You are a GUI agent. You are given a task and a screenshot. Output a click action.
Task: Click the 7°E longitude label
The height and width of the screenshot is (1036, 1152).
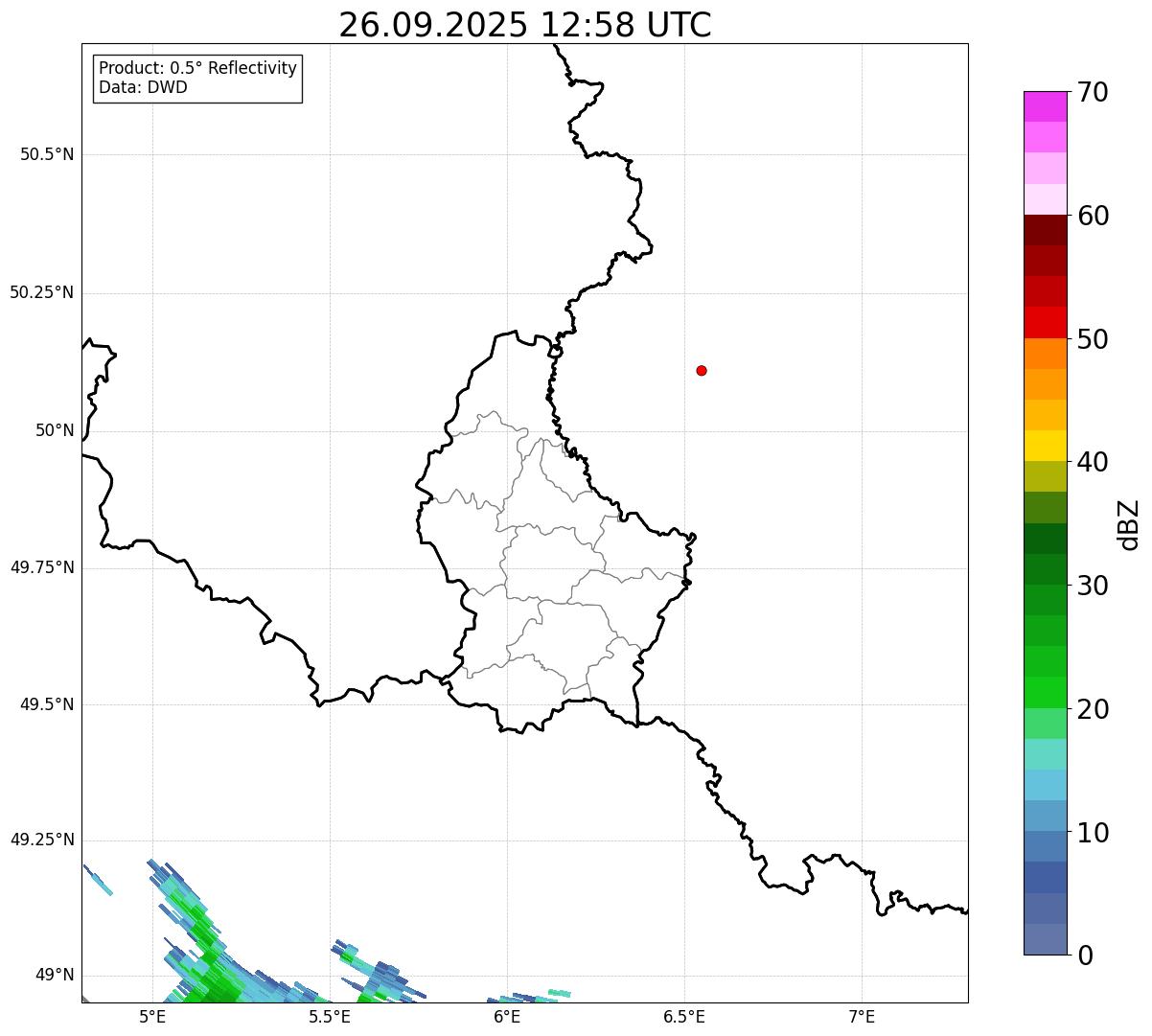[863, 1016]
